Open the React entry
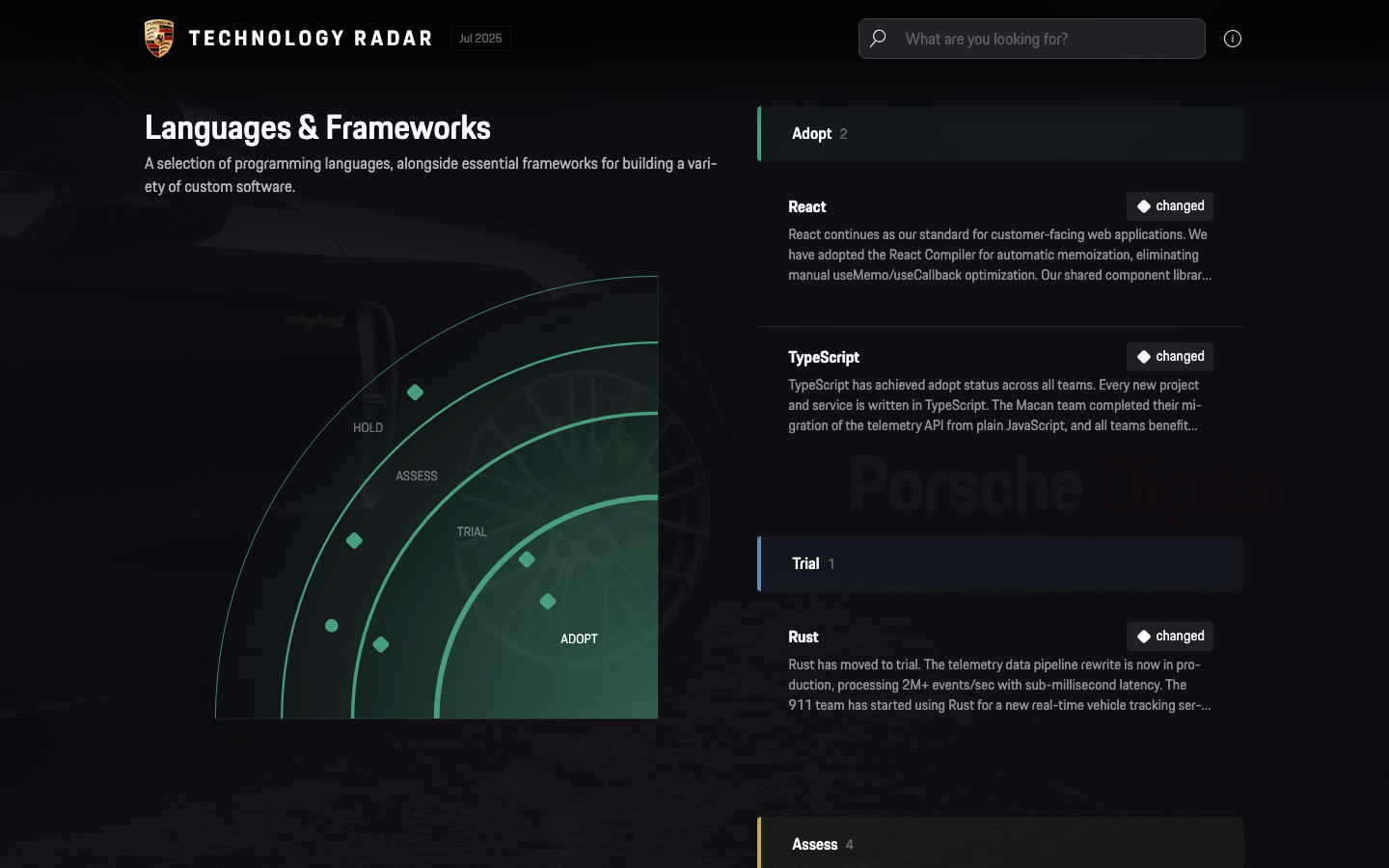 point(1000,241)
